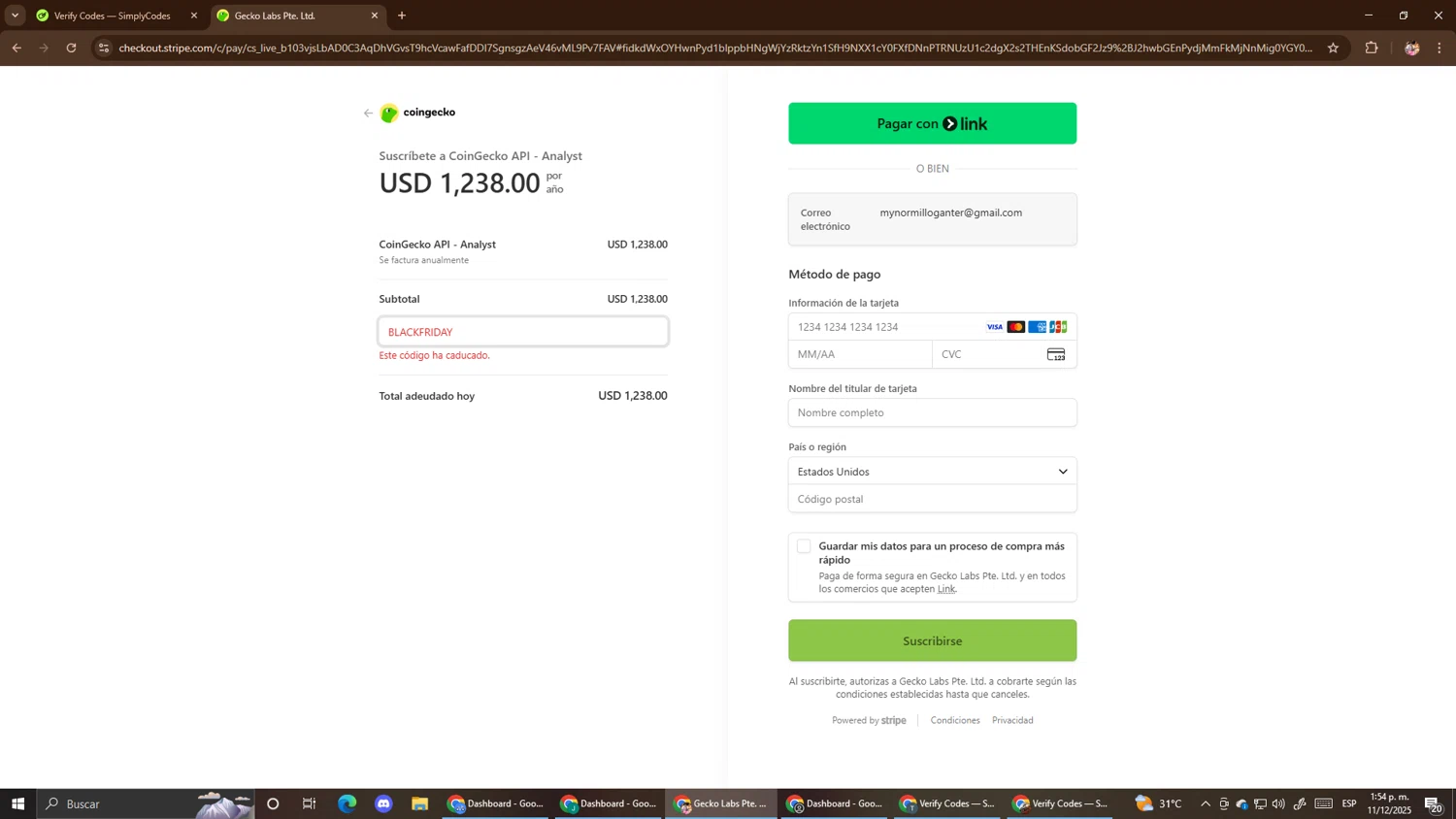This screenshot has width=1456, height=819.
Task: Open the Powered by Stripe link
Action: (869, 720)
